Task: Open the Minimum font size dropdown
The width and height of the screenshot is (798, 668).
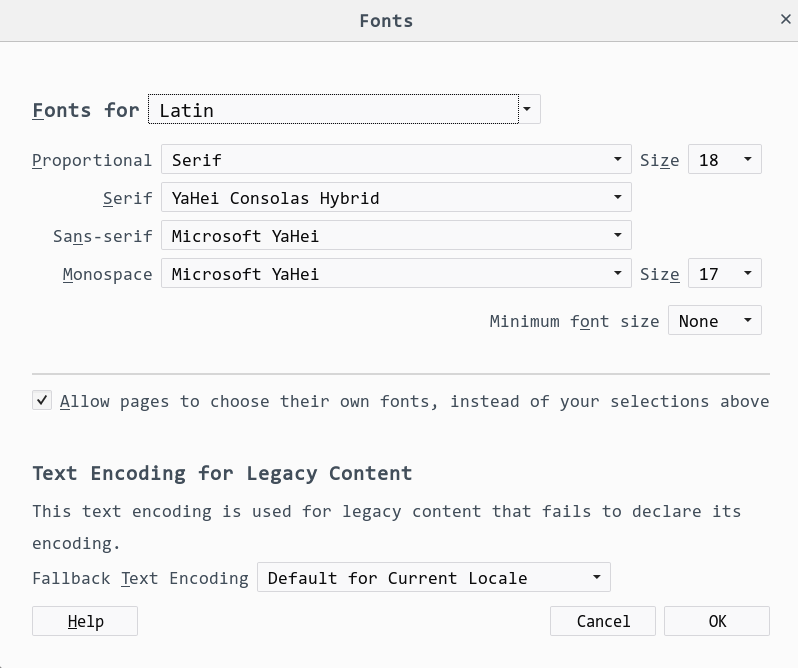Action: (x=715, y=320)
